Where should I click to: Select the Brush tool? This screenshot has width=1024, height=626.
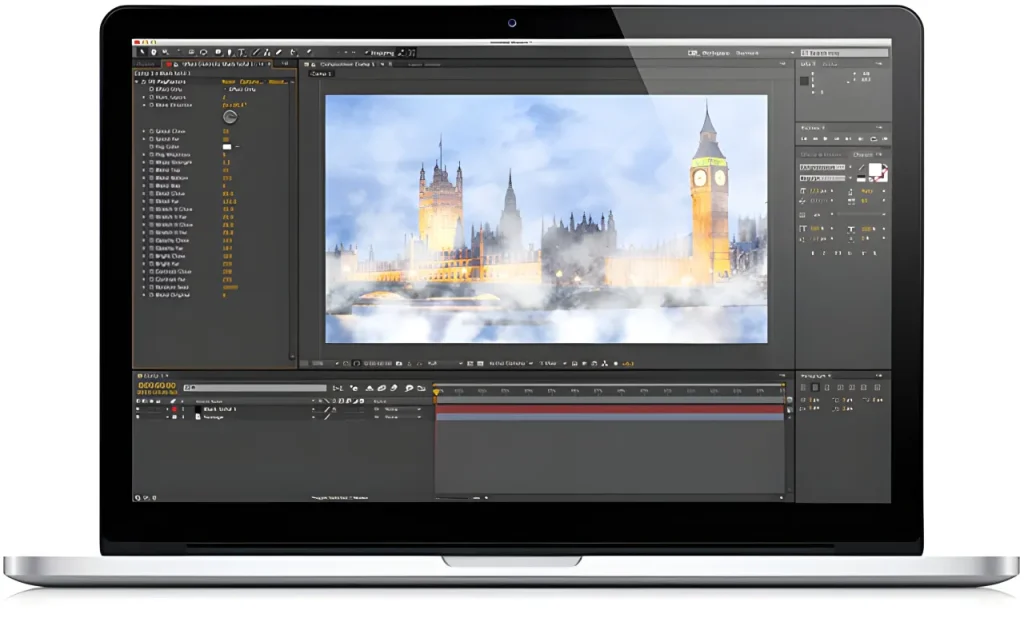(x=255, y=52)
